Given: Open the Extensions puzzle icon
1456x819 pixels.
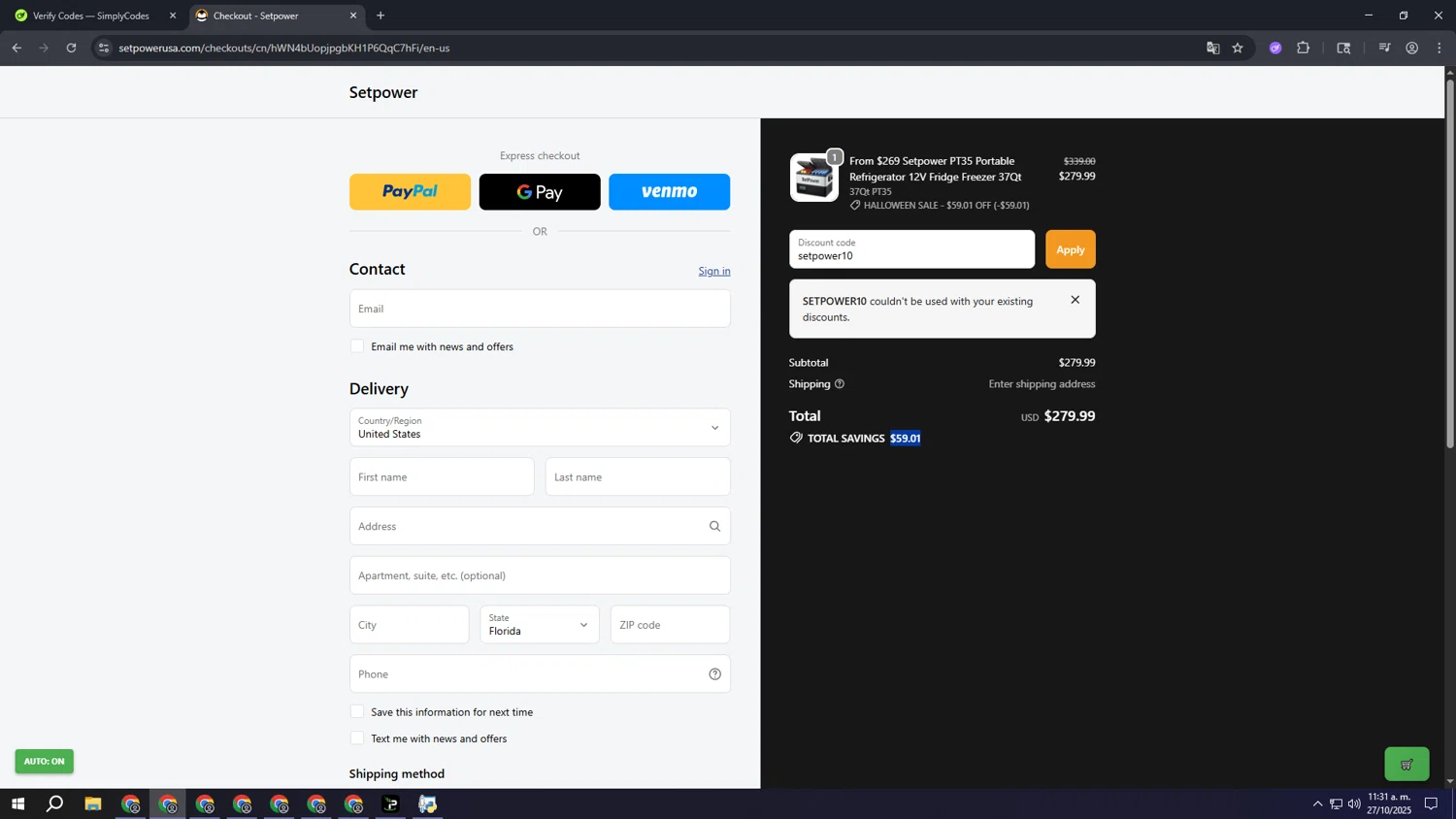Looking at the screenshot, I should (1304, 48).
